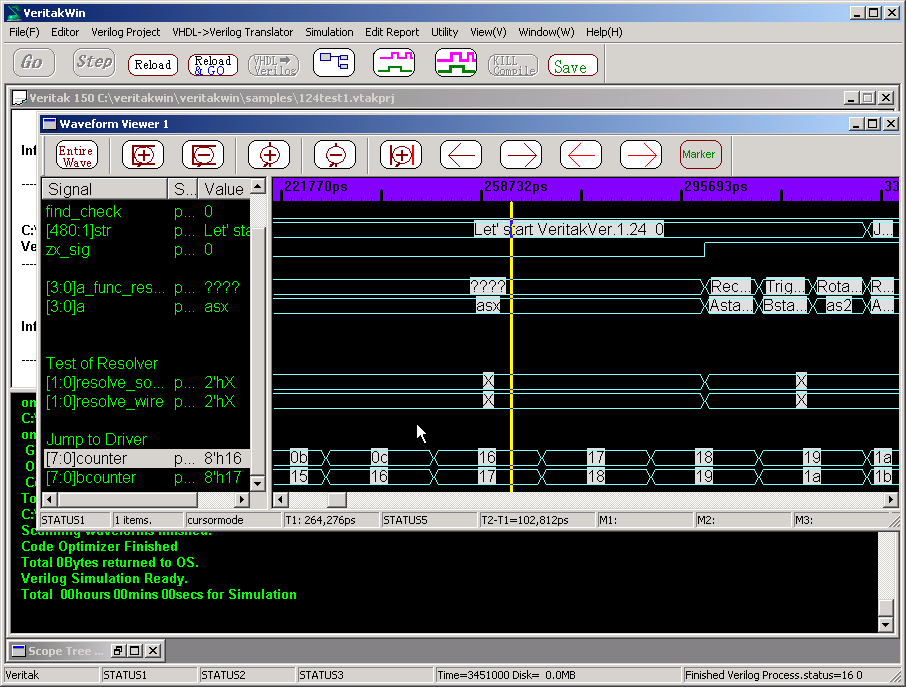This screenshot has height=687, width=906.
Task: Click the Marker button in Waveform Viewer
Action: pyautogui.click(x=699, y=155)
